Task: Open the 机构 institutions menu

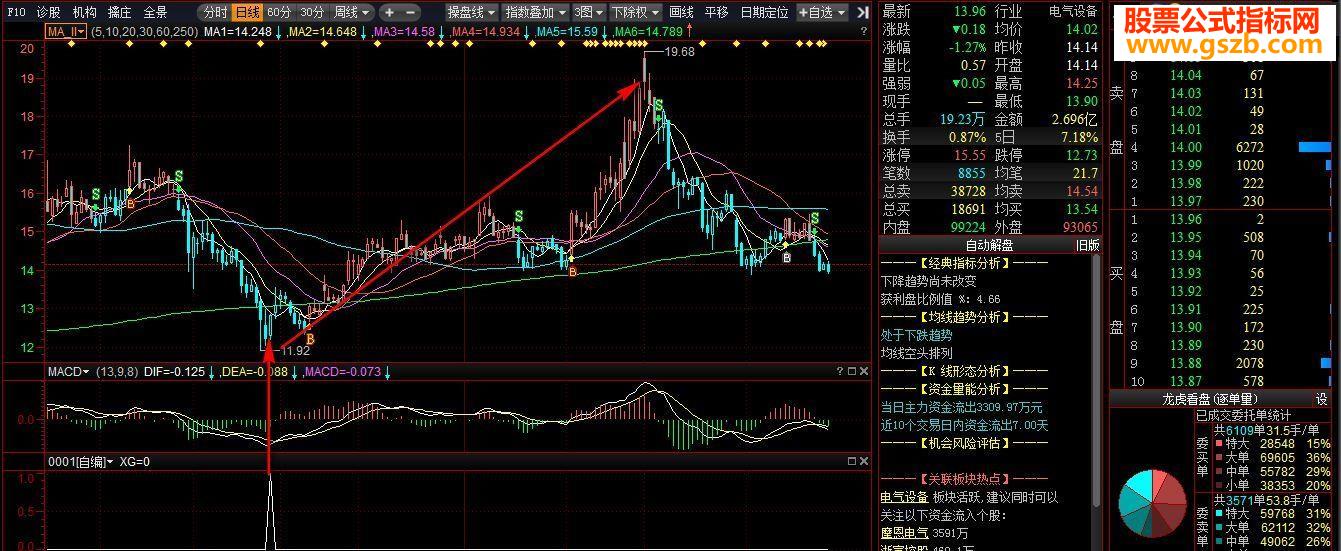Action: (x=85, y=12)
